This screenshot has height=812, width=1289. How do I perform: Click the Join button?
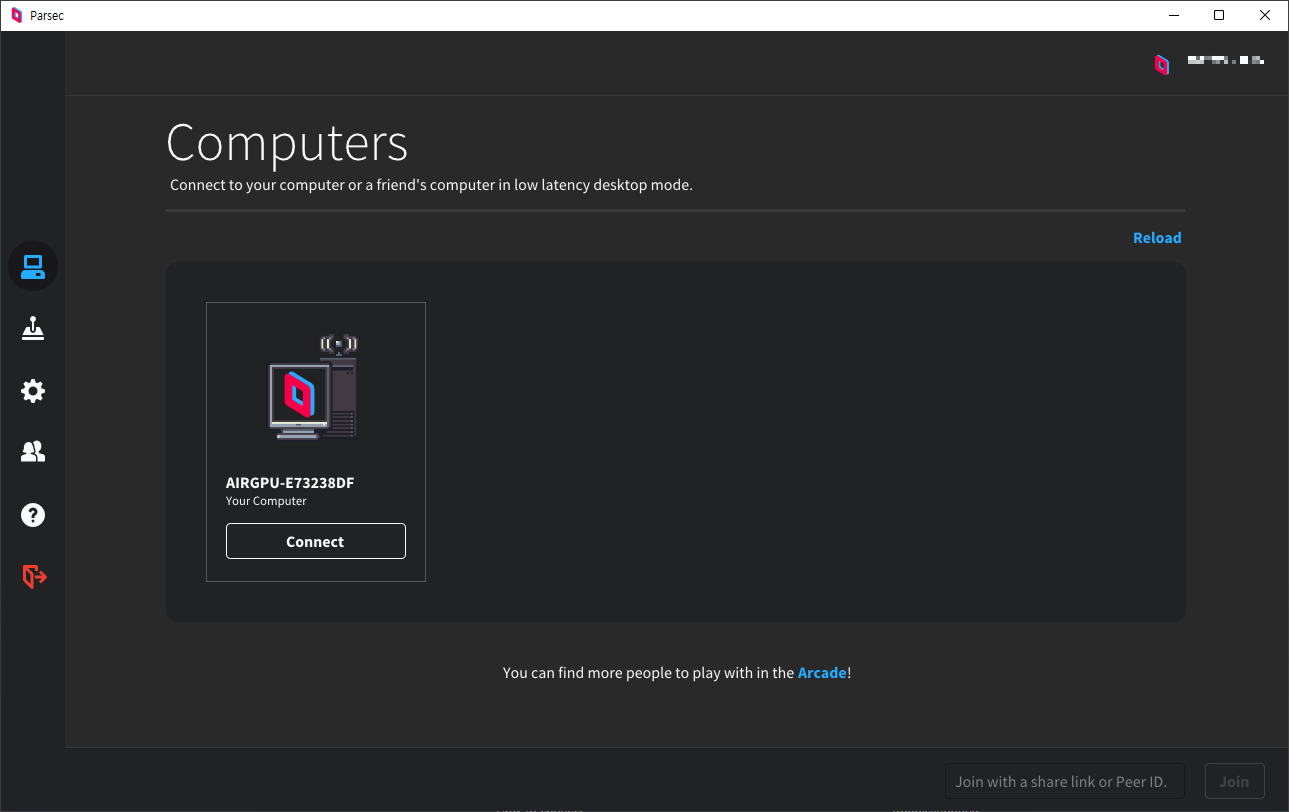click(x=1234, y=781)
